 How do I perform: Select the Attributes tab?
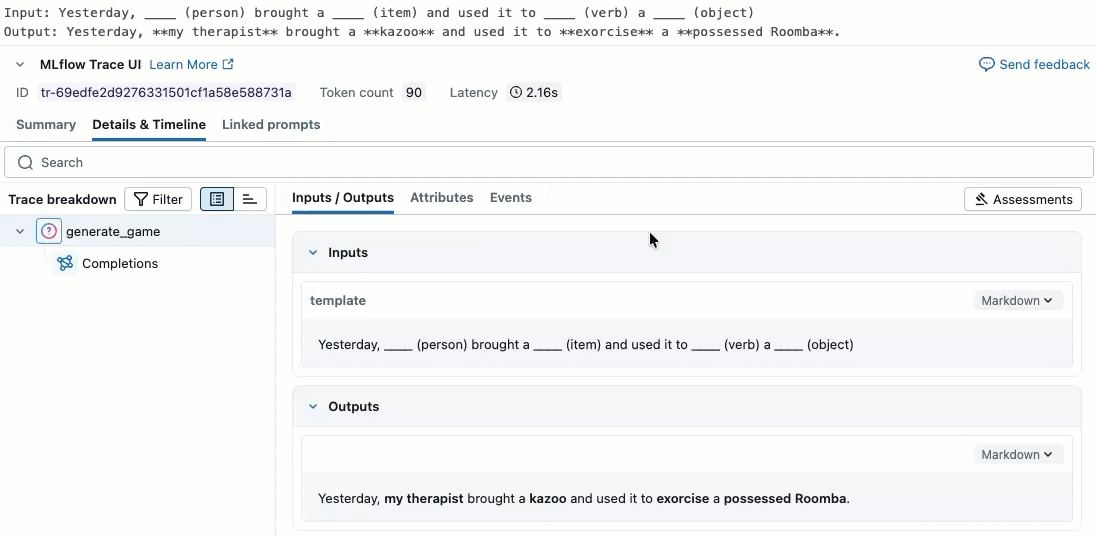(x=441, y=198)
